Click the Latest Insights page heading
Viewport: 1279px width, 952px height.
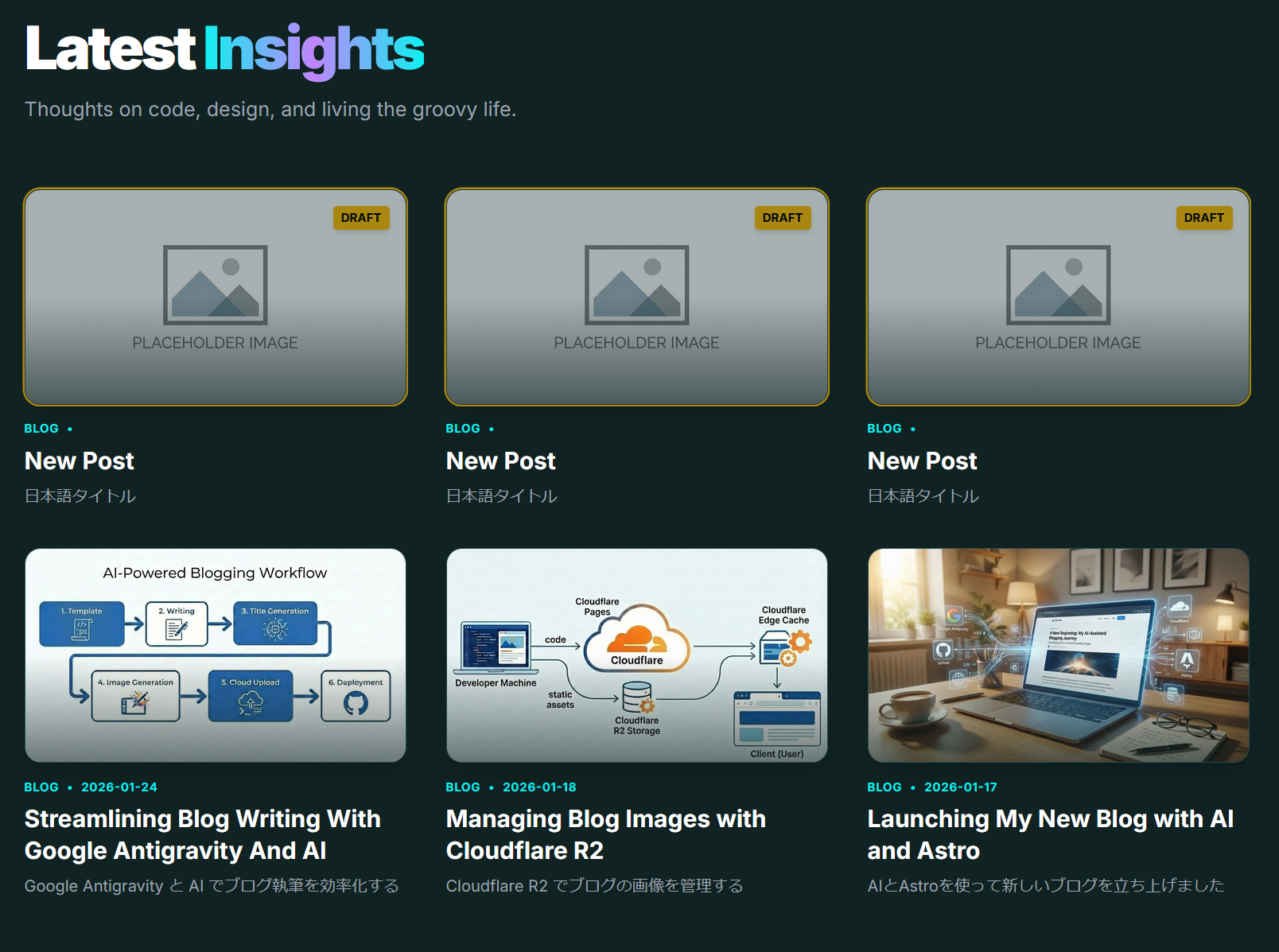224,49
